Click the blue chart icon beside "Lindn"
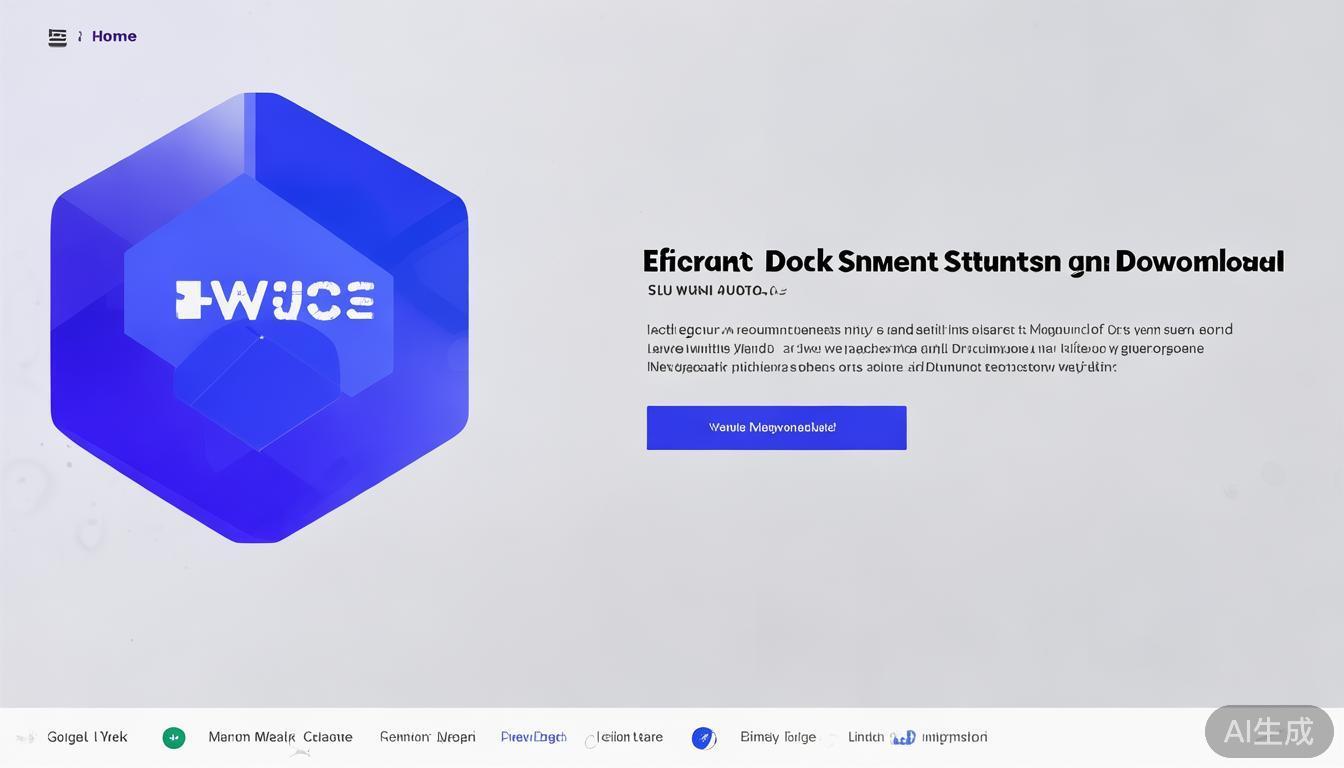 click(x=903, y=738)
